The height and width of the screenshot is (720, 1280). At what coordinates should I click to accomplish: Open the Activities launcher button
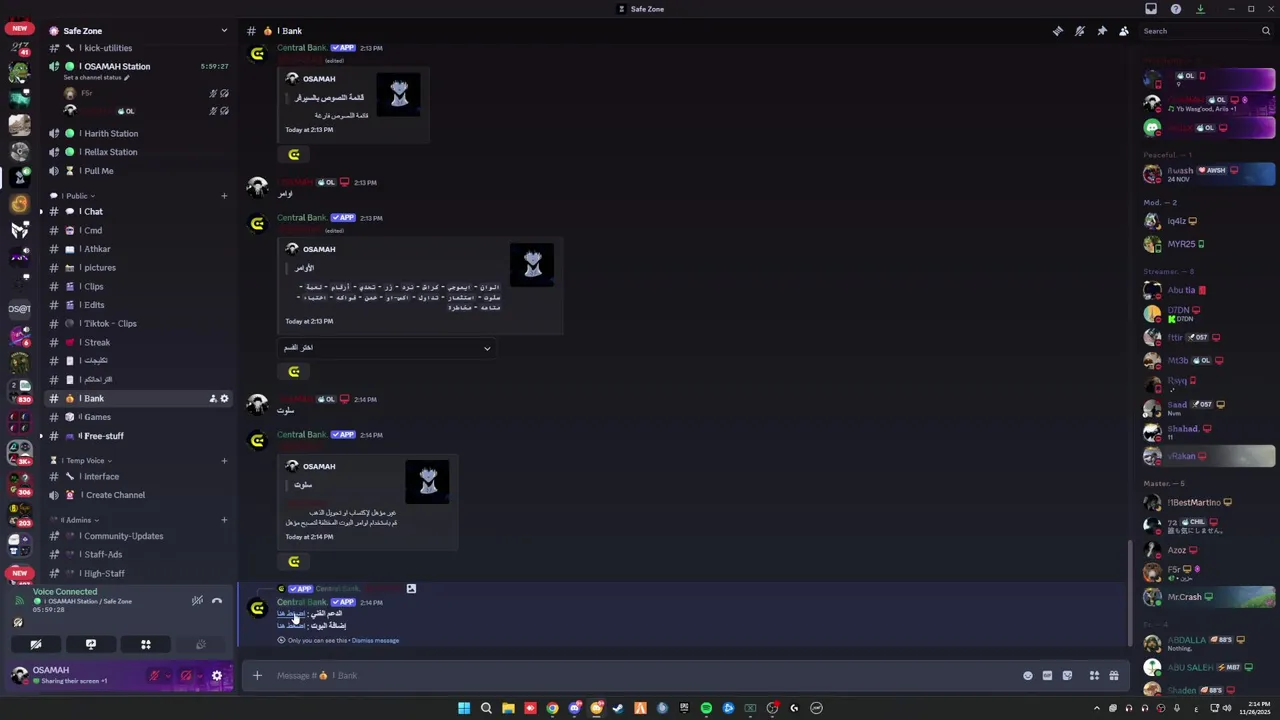[x=146, y=645]
